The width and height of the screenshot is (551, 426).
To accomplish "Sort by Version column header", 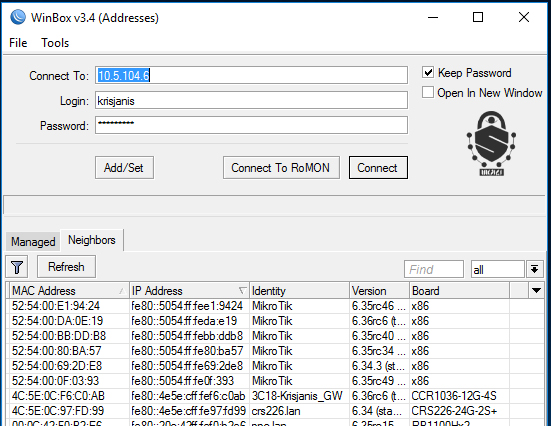I will tap(380, 291).
